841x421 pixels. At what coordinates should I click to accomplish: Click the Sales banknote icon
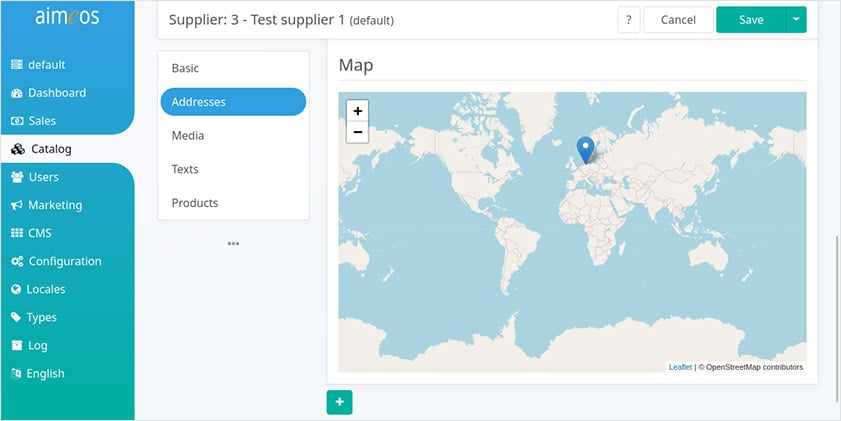(x=17, y=121)
